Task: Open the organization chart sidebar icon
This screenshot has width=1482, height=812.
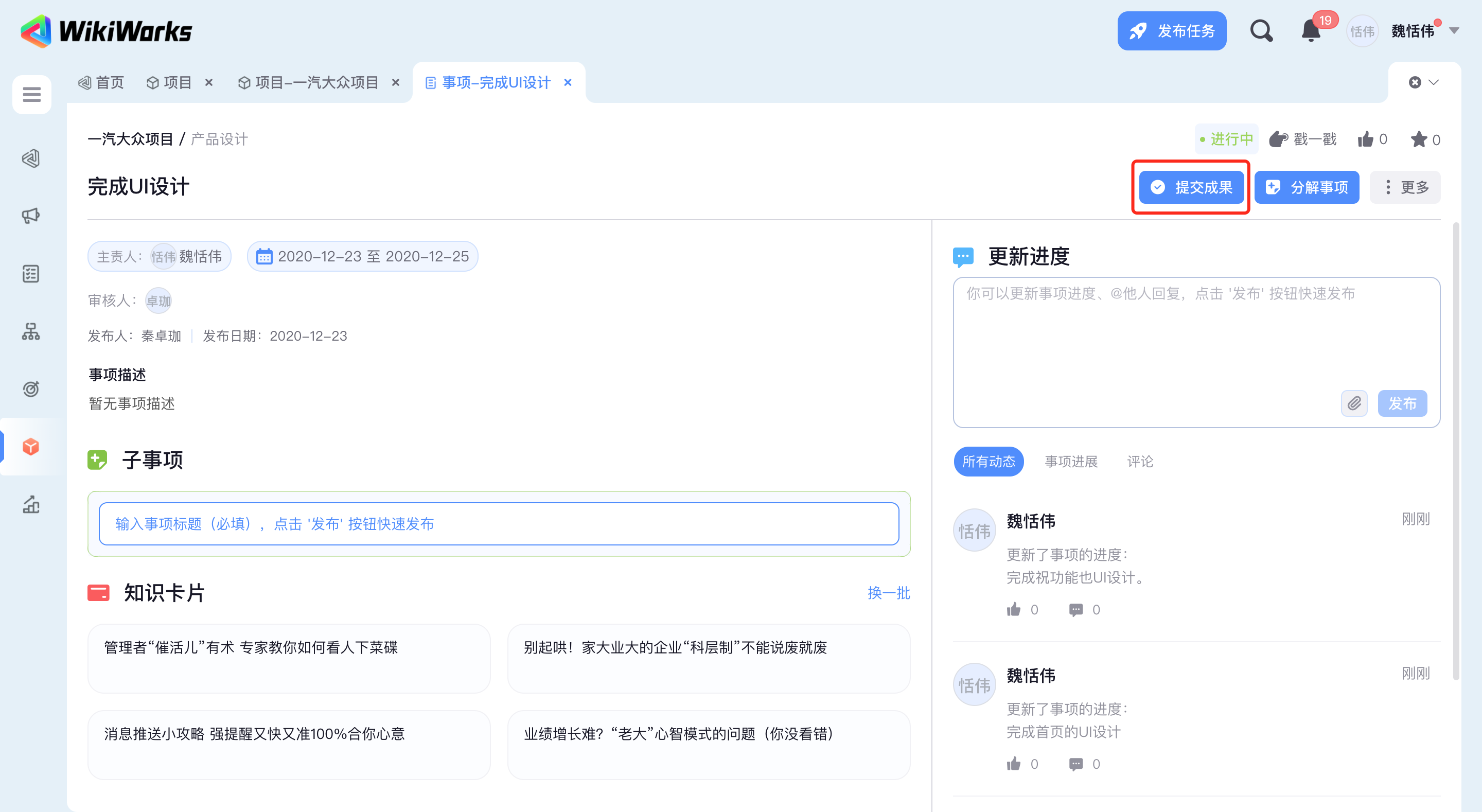Action: point(31,331)
